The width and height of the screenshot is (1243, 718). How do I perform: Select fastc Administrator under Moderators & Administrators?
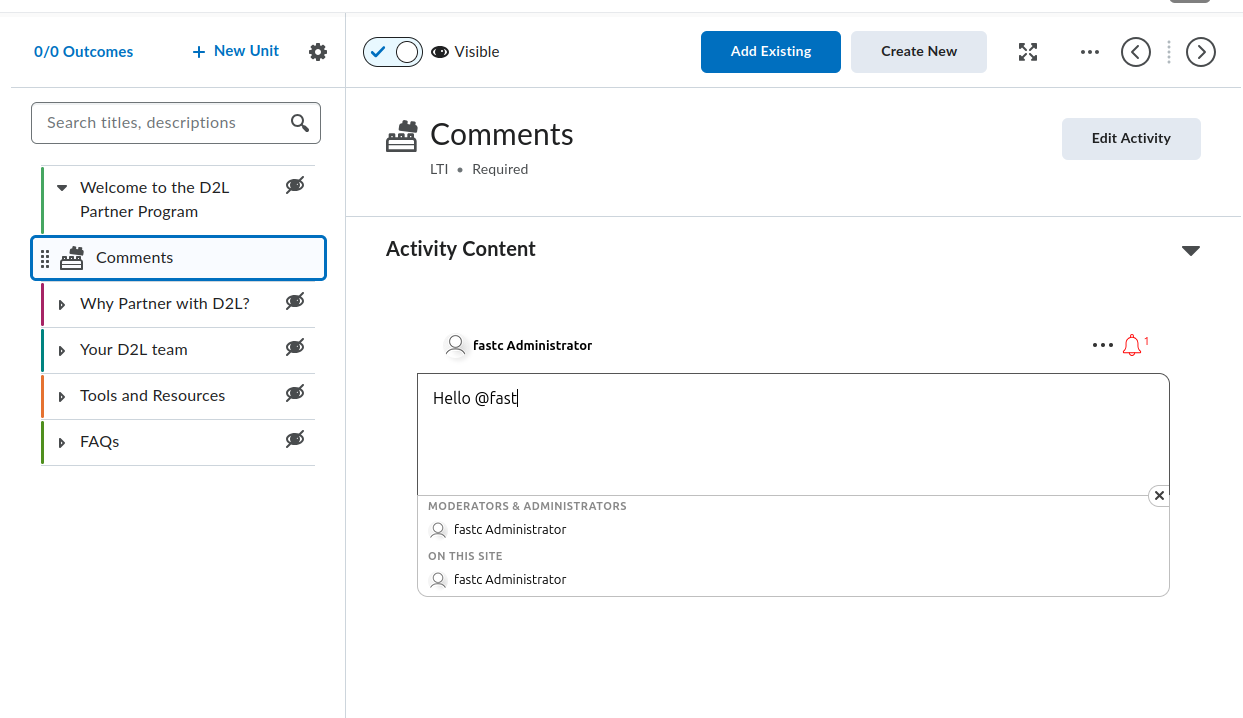[x=510, y=530]
